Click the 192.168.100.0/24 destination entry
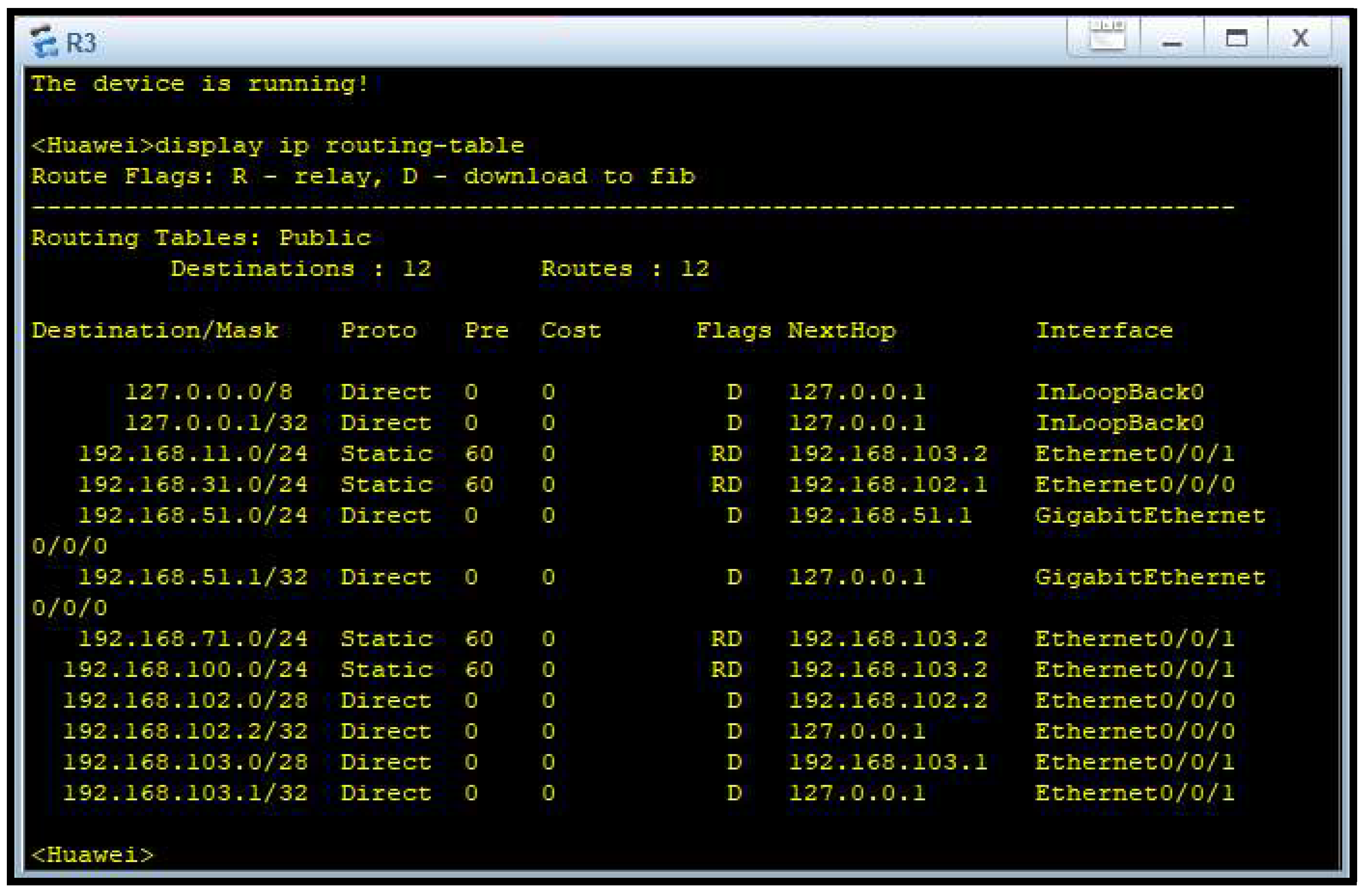 pos(186,670)
